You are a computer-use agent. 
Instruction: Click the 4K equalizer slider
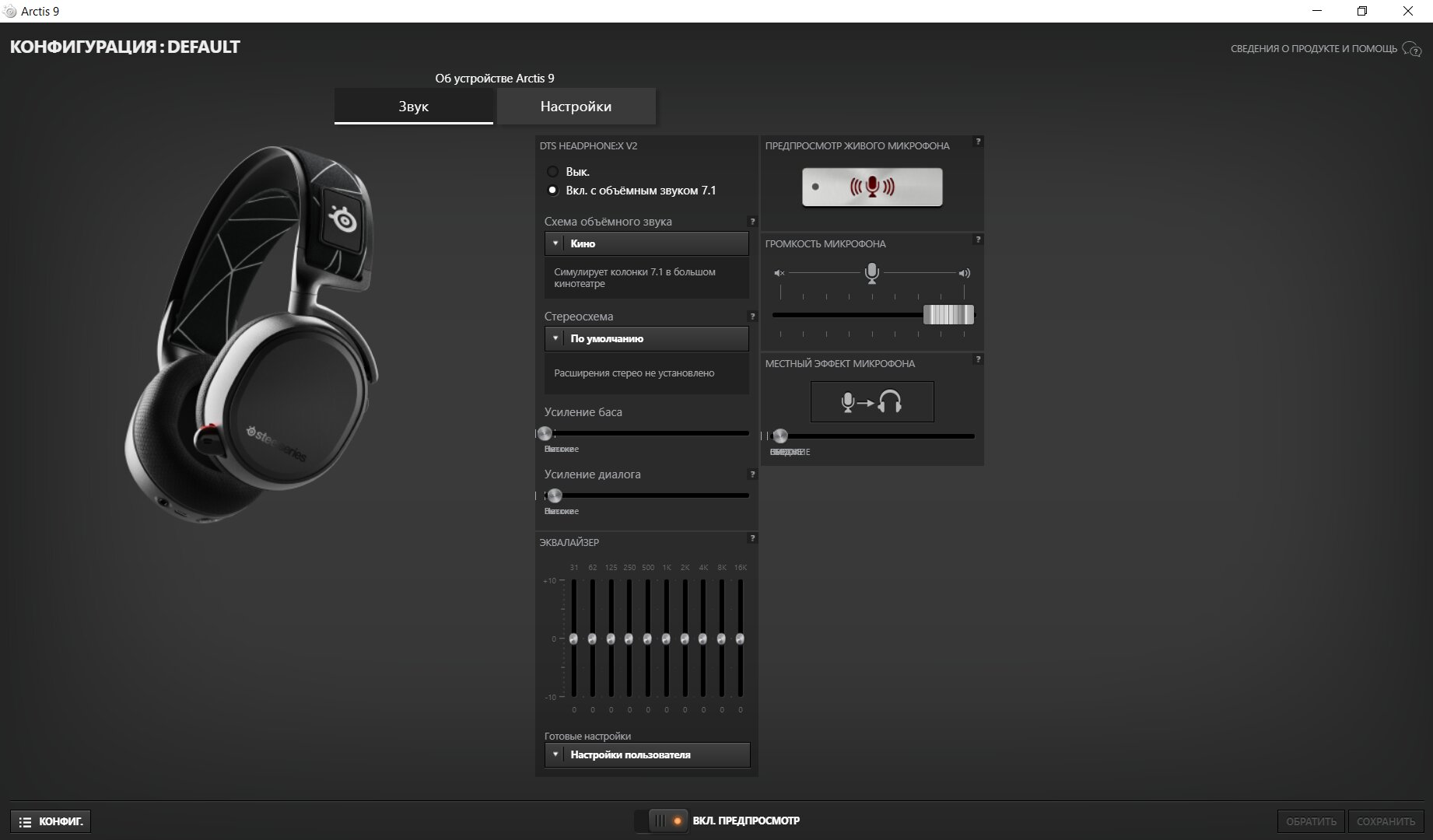pos(703,639)
